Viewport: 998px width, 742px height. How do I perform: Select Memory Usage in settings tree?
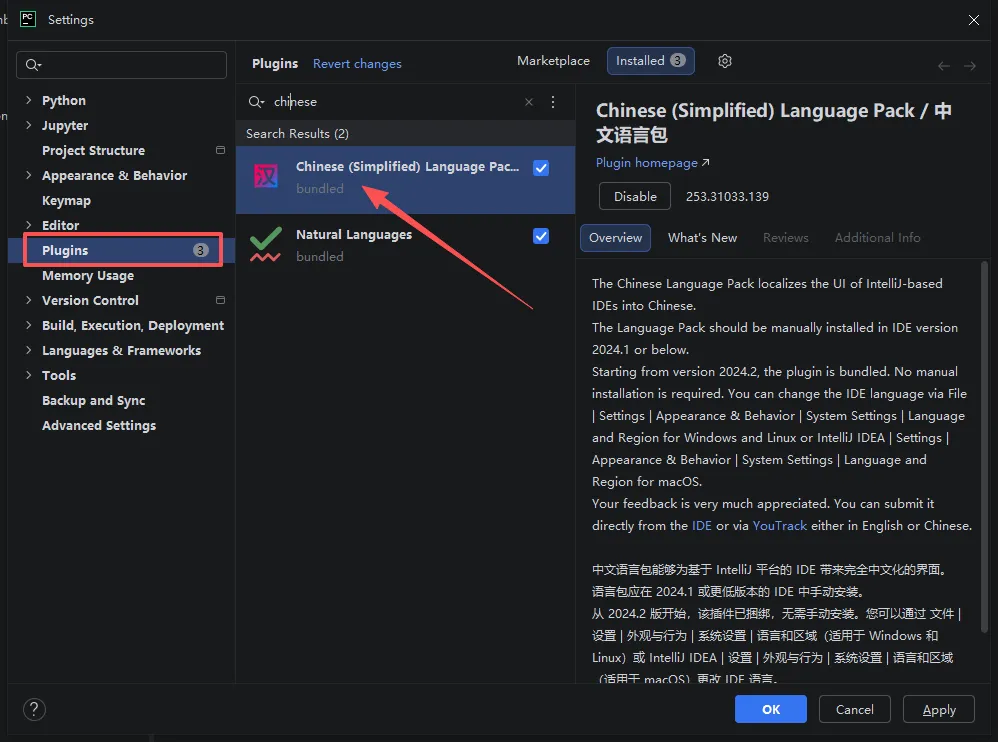(x=88, y=275)
